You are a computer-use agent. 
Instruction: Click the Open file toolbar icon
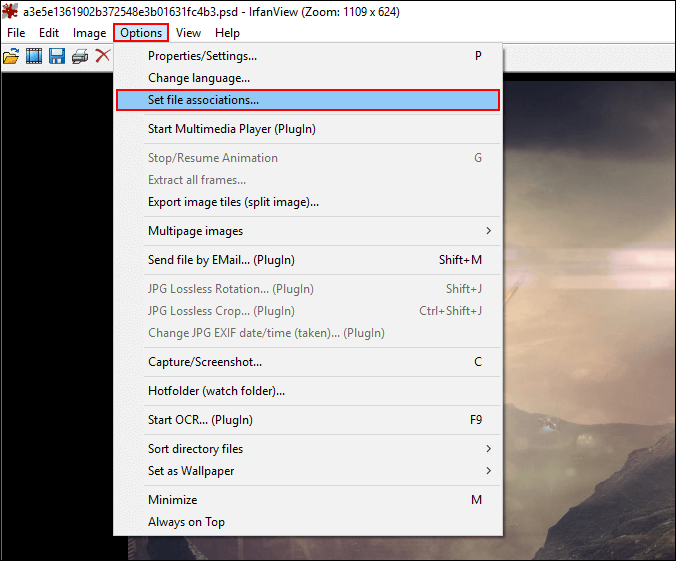pyautogui.click(x=11, y=56)
